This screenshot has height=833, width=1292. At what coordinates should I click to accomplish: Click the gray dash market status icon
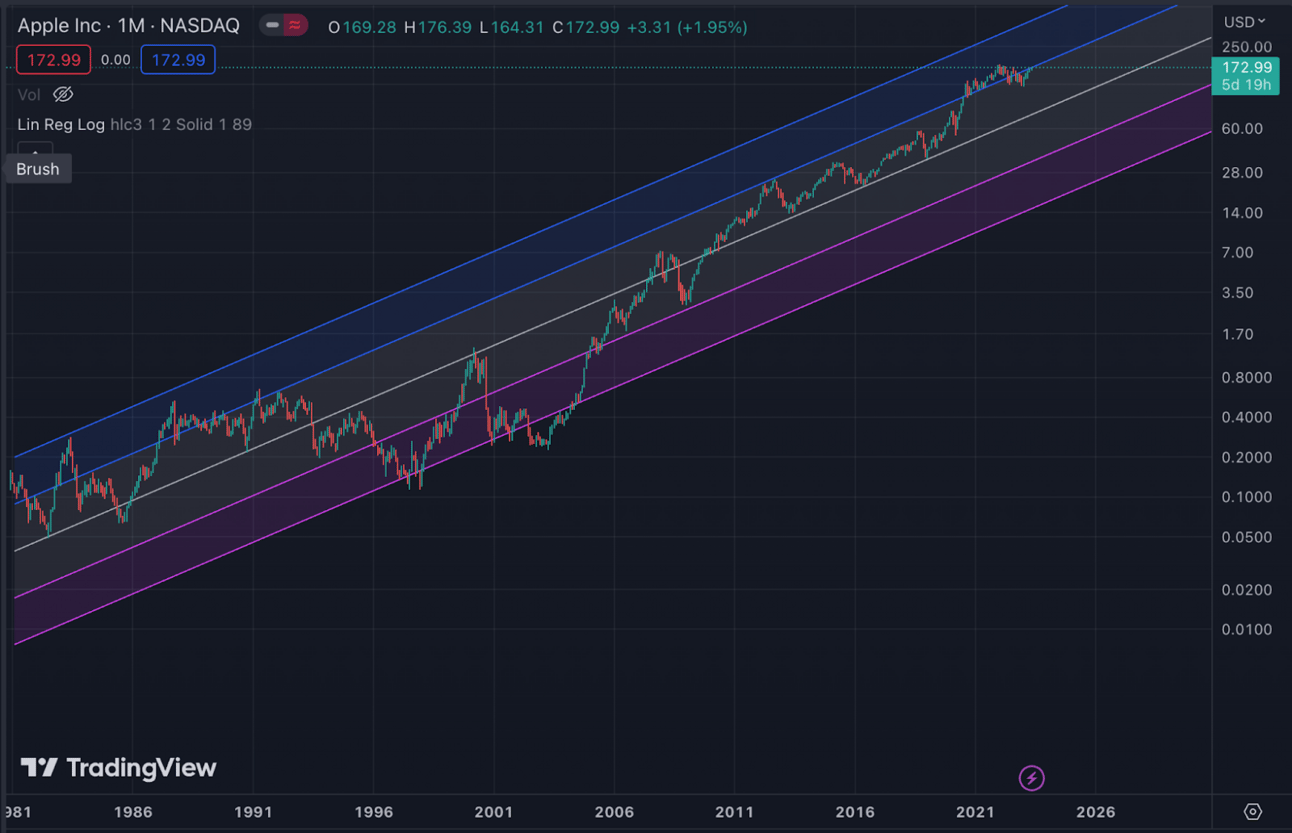[272, 26]
